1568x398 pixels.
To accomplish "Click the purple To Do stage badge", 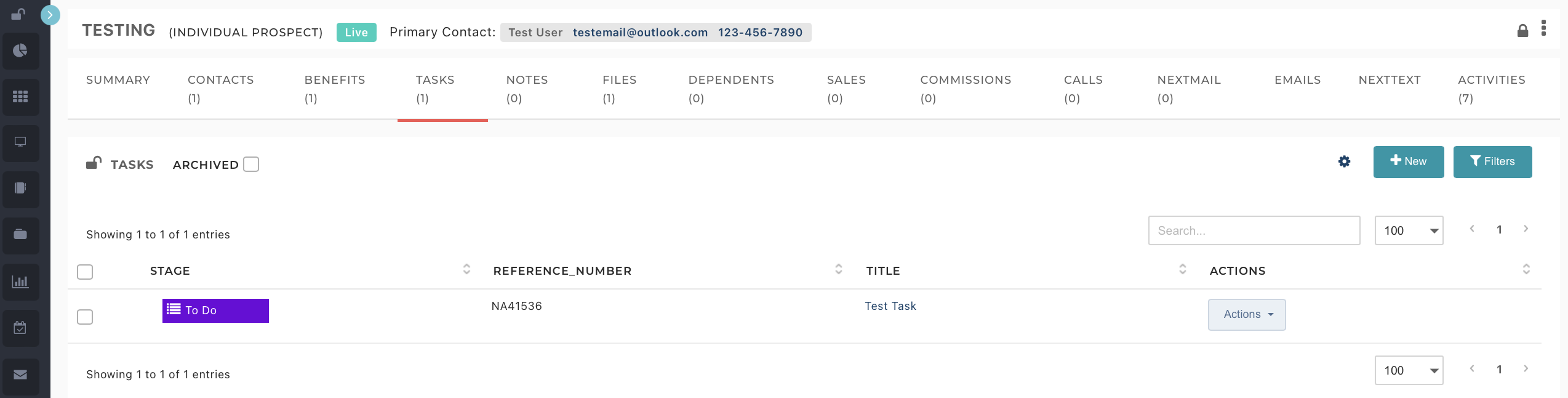I will pos(215,311).
